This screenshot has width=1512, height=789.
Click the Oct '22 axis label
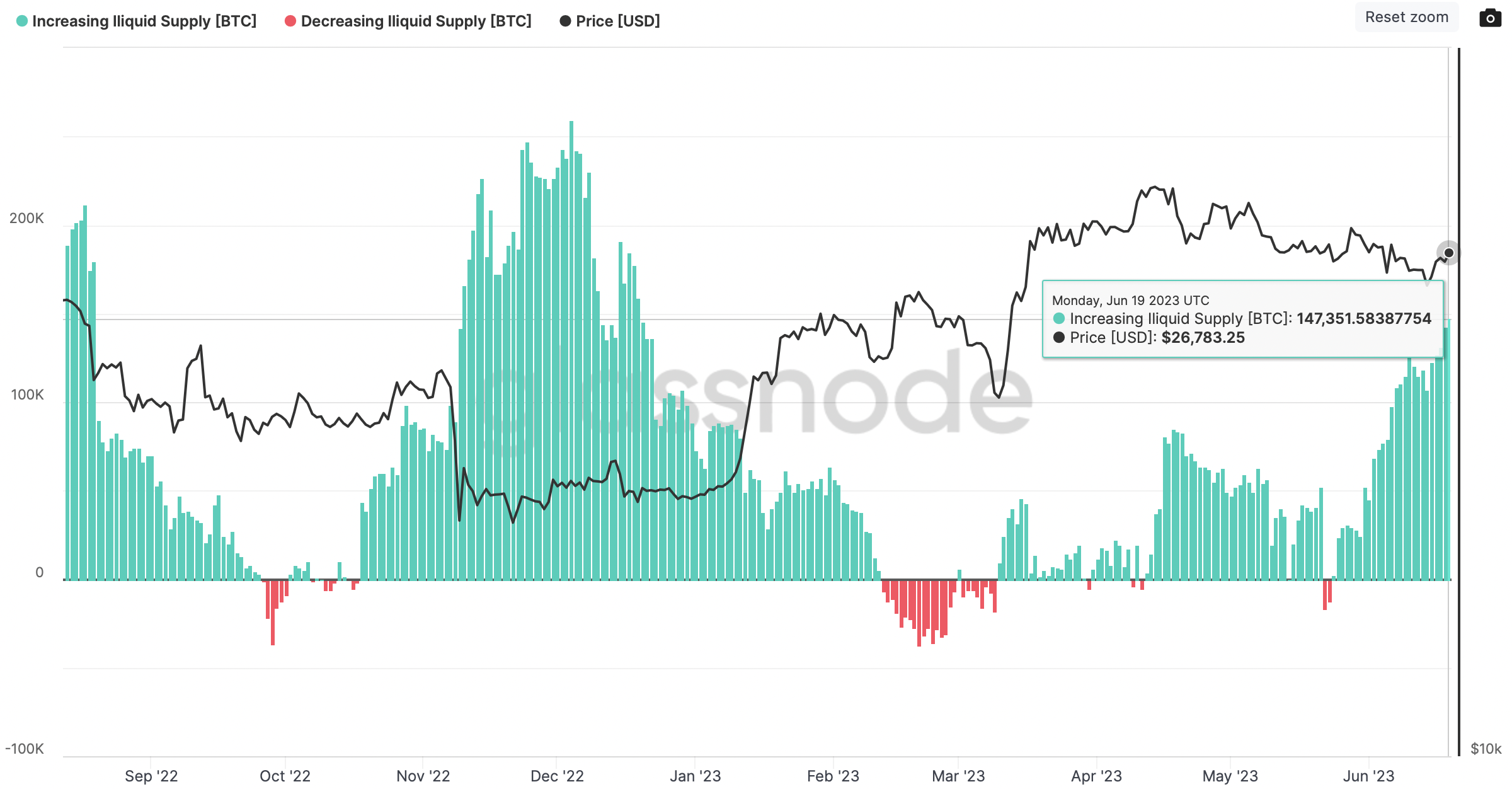point(285,776)
